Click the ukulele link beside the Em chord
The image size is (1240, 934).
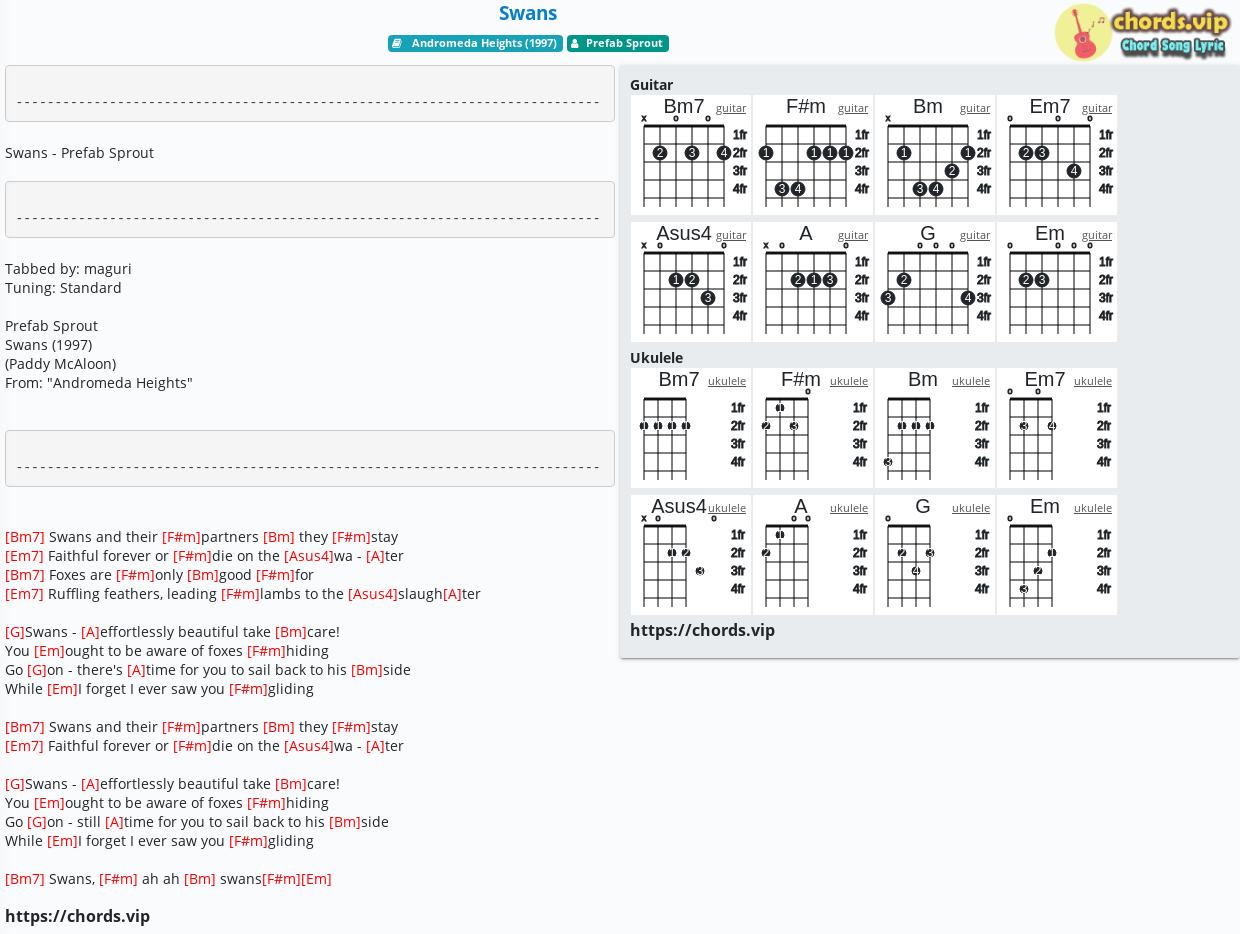1093,508
